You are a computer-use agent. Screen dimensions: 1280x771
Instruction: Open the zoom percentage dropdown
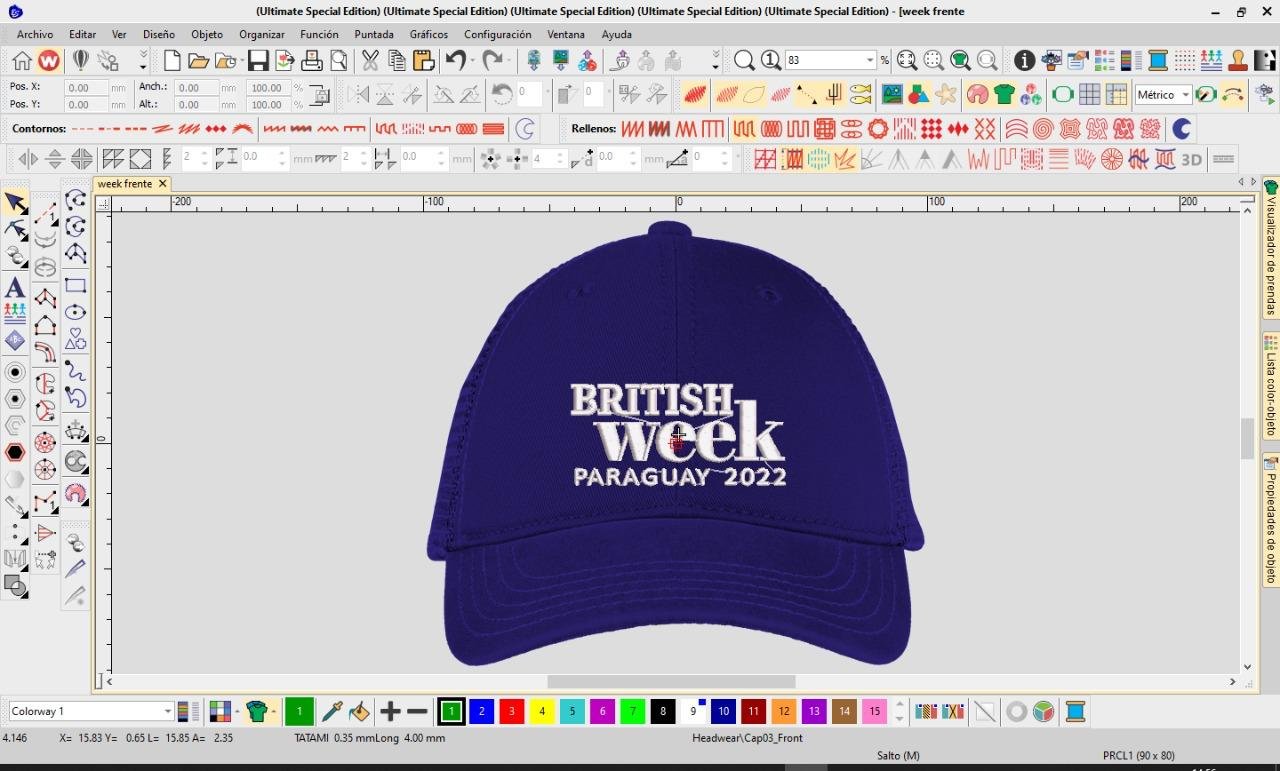pos(869,61)
